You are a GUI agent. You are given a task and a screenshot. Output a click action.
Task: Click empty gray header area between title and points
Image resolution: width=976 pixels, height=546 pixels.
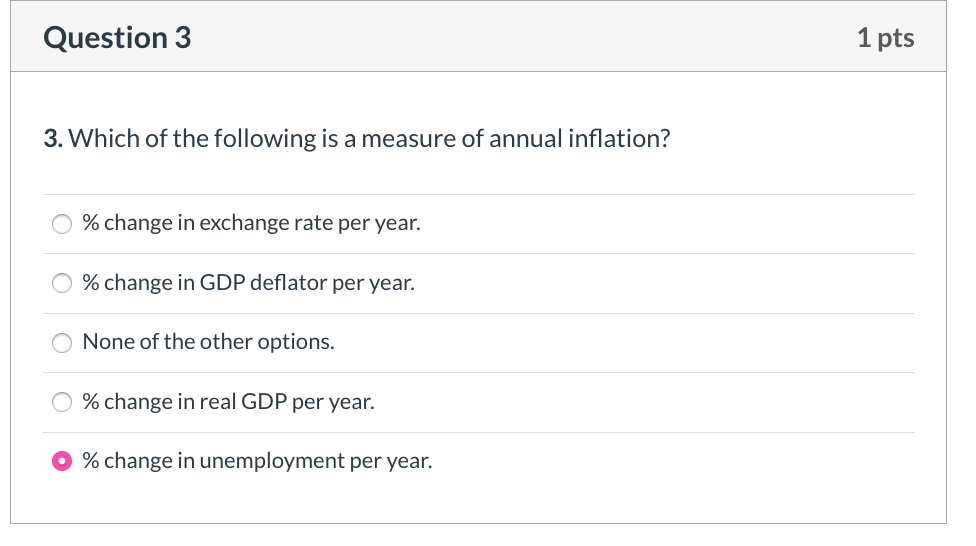click(x=523, y=38)
